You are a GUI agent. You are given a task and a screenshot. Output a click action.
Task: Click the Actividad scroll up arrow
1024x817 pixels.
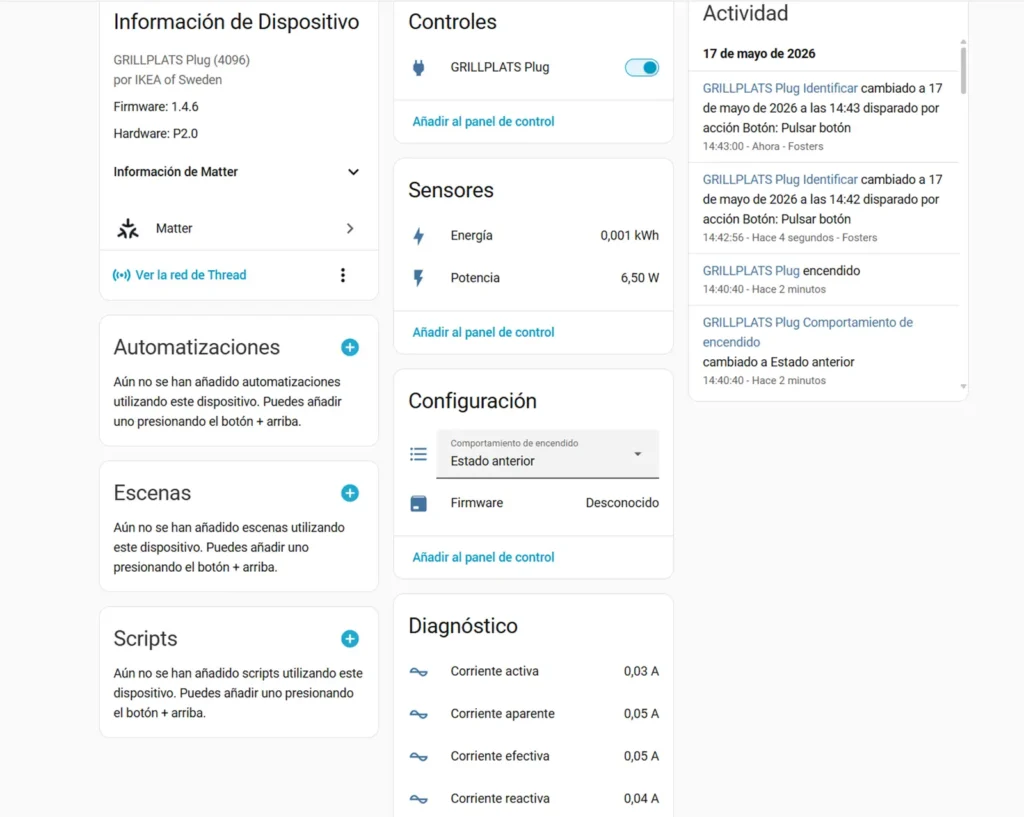click(963, 42)
